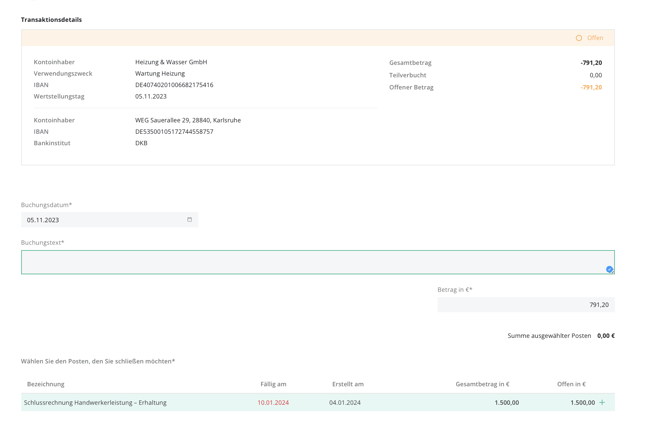The image size is (667, 433).
Task: Click the Offen status circle icon
Action: [x=579, y=38]
